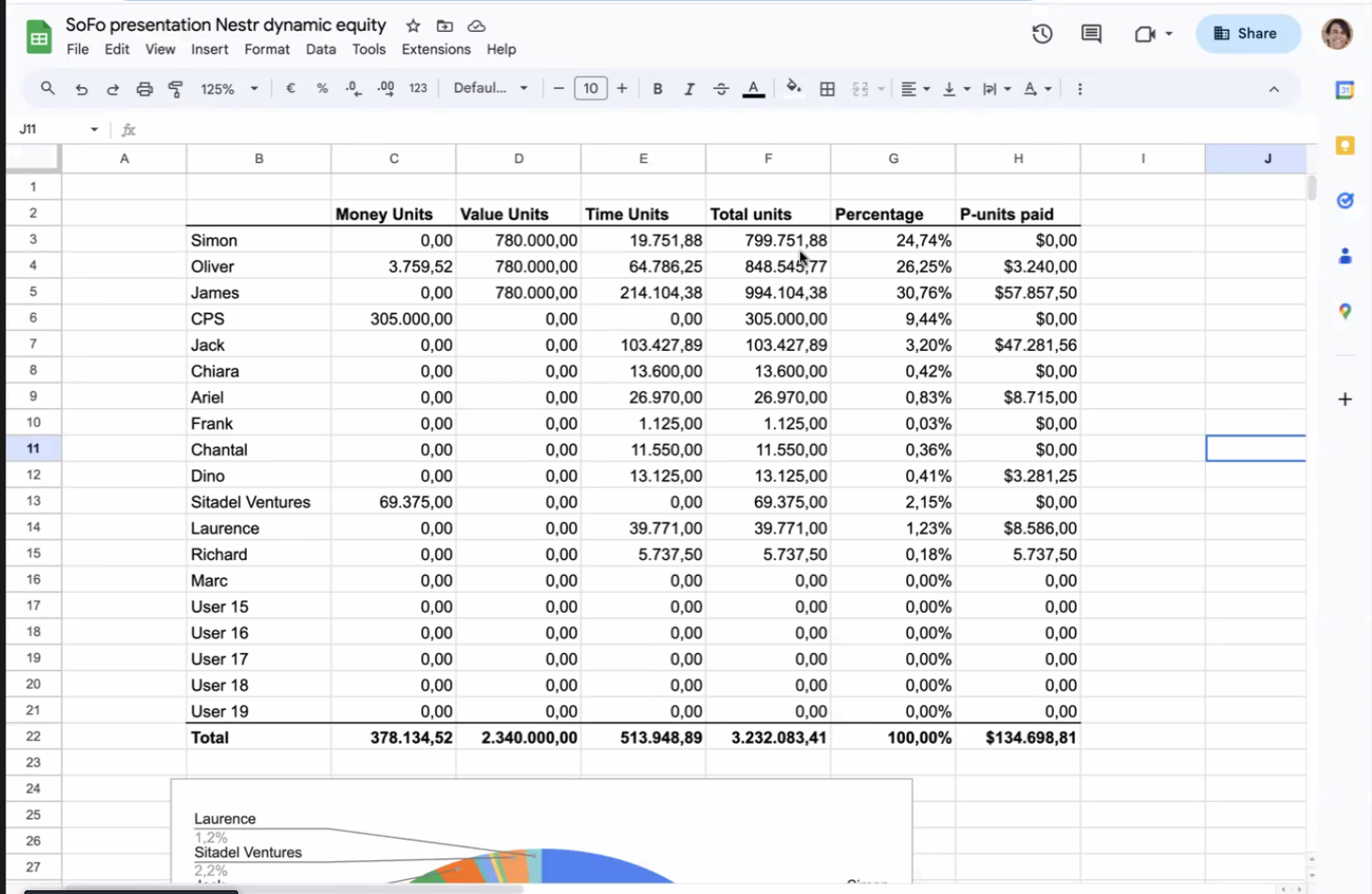This screenshot has width=1372, height=894.
Task: Open the text wrapping dropdown
Action: pos(997,89)
